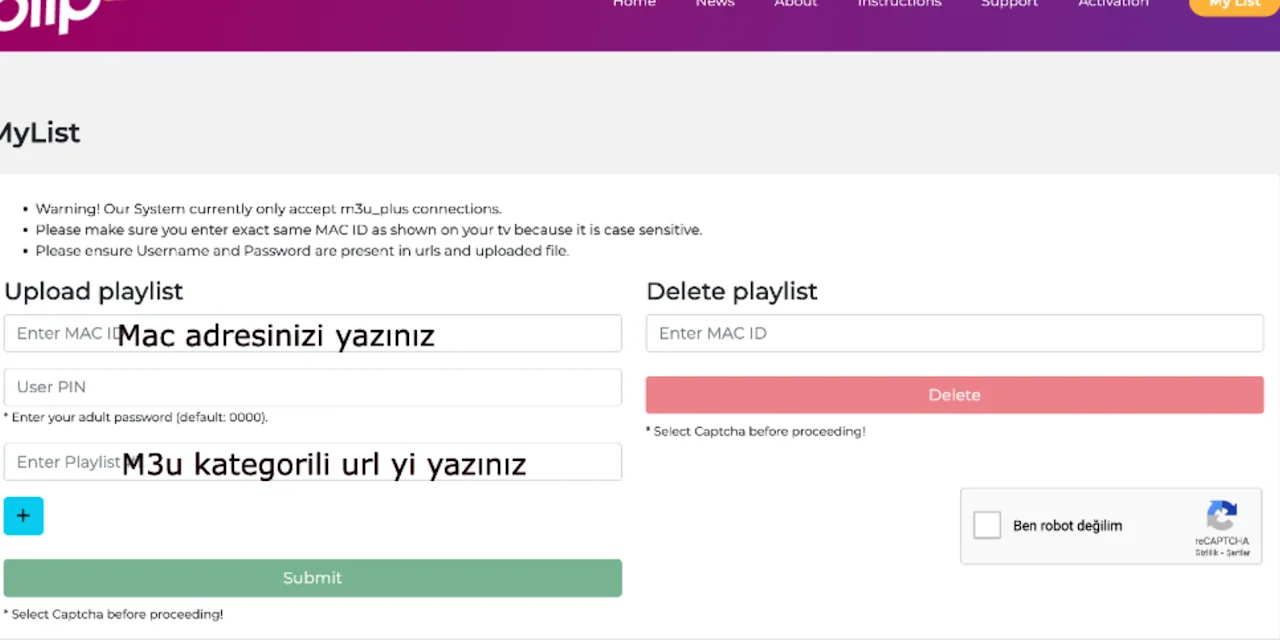
Task: Click the red Delete button
Action: tap(955, 395)
